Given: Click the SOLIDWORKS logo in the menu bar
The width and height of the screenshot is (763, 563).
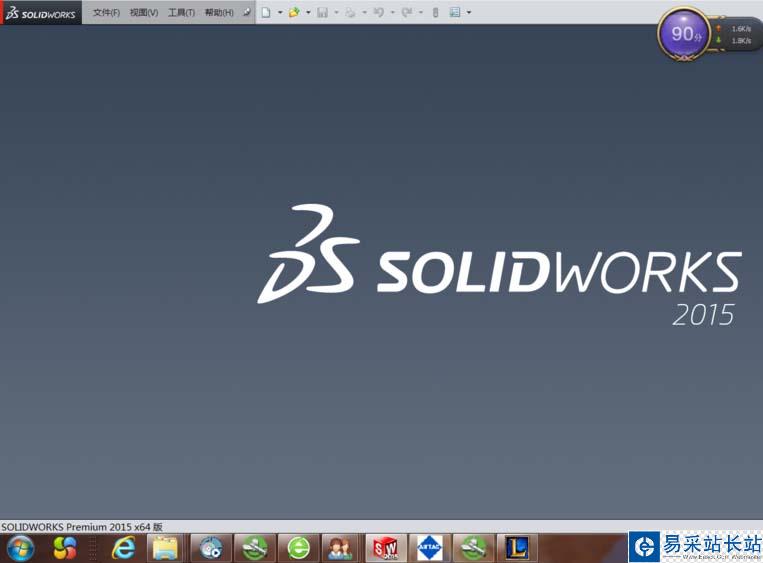Looking at the screenshot, I should point(41,13).
